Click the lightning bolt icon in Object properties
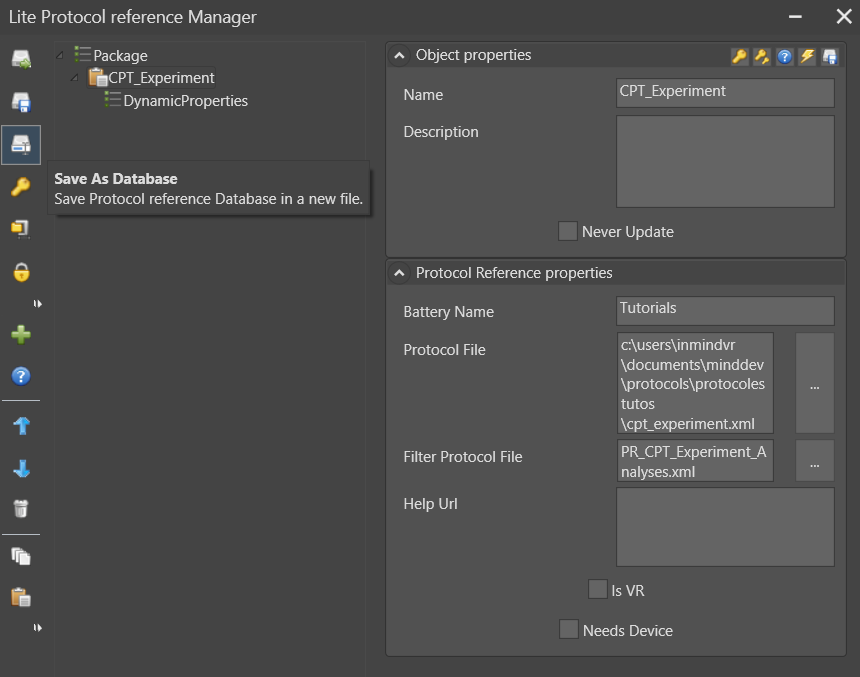 point(807,56)
